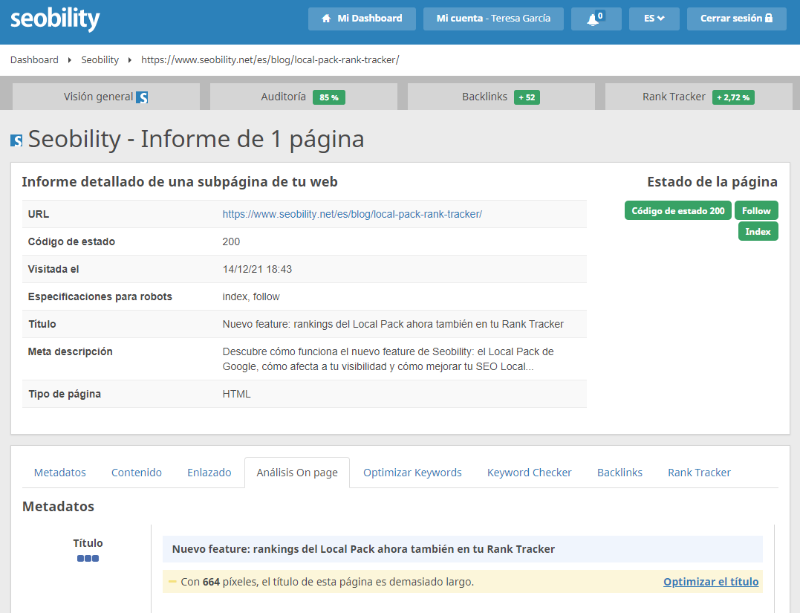Open the Enlazado tab
Screen dimensions: 800x613
(x=209, y=473)
